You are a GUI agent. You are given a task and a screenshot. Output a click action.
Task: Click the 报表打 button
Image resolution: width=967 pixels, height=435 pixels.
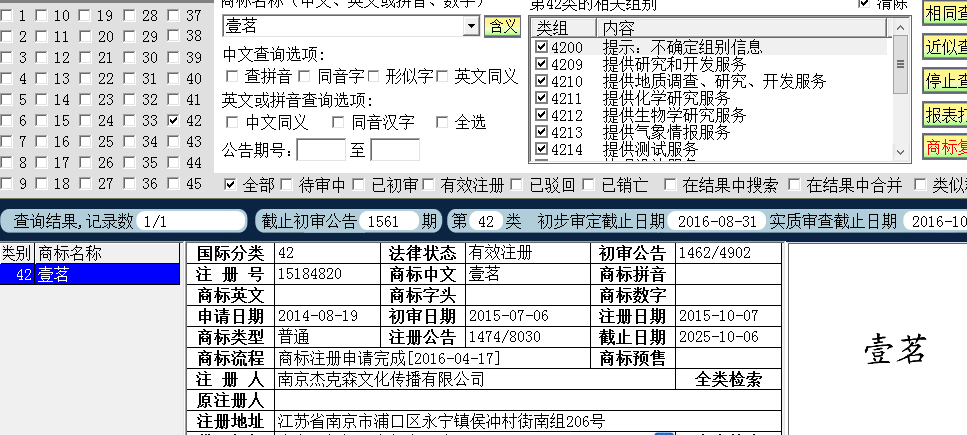tap(945, 114)
